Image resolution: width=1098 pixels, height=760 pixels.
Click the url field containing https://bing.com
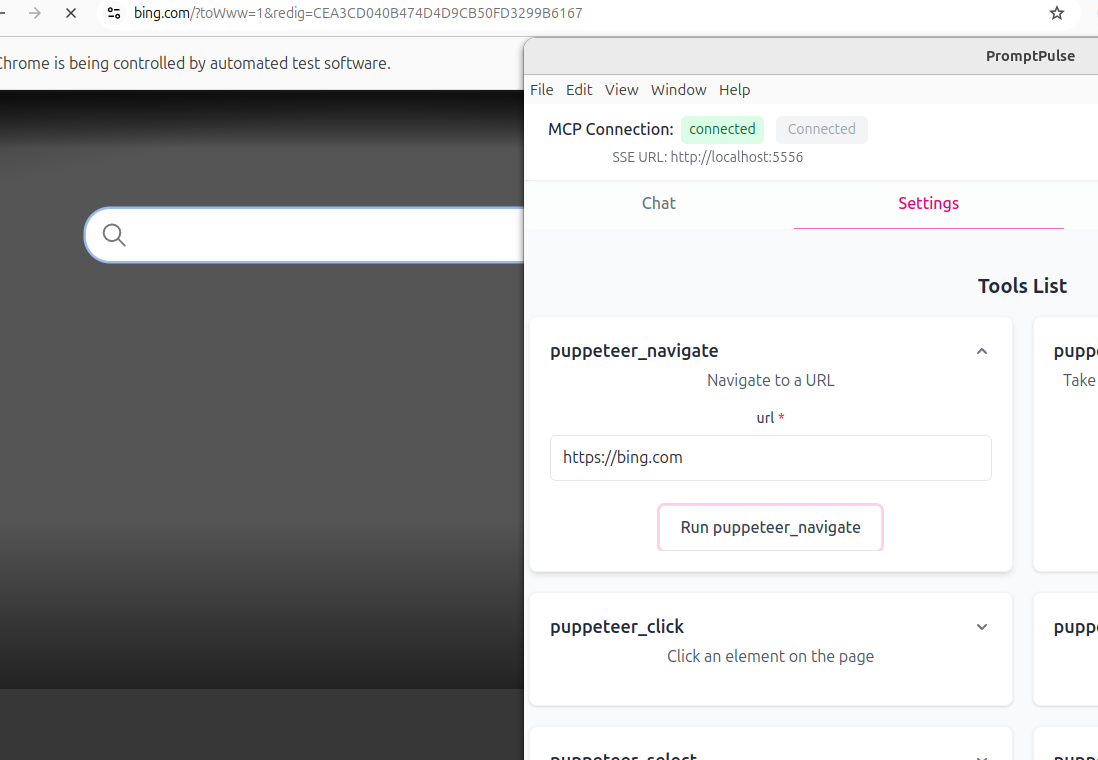point(770,458)
